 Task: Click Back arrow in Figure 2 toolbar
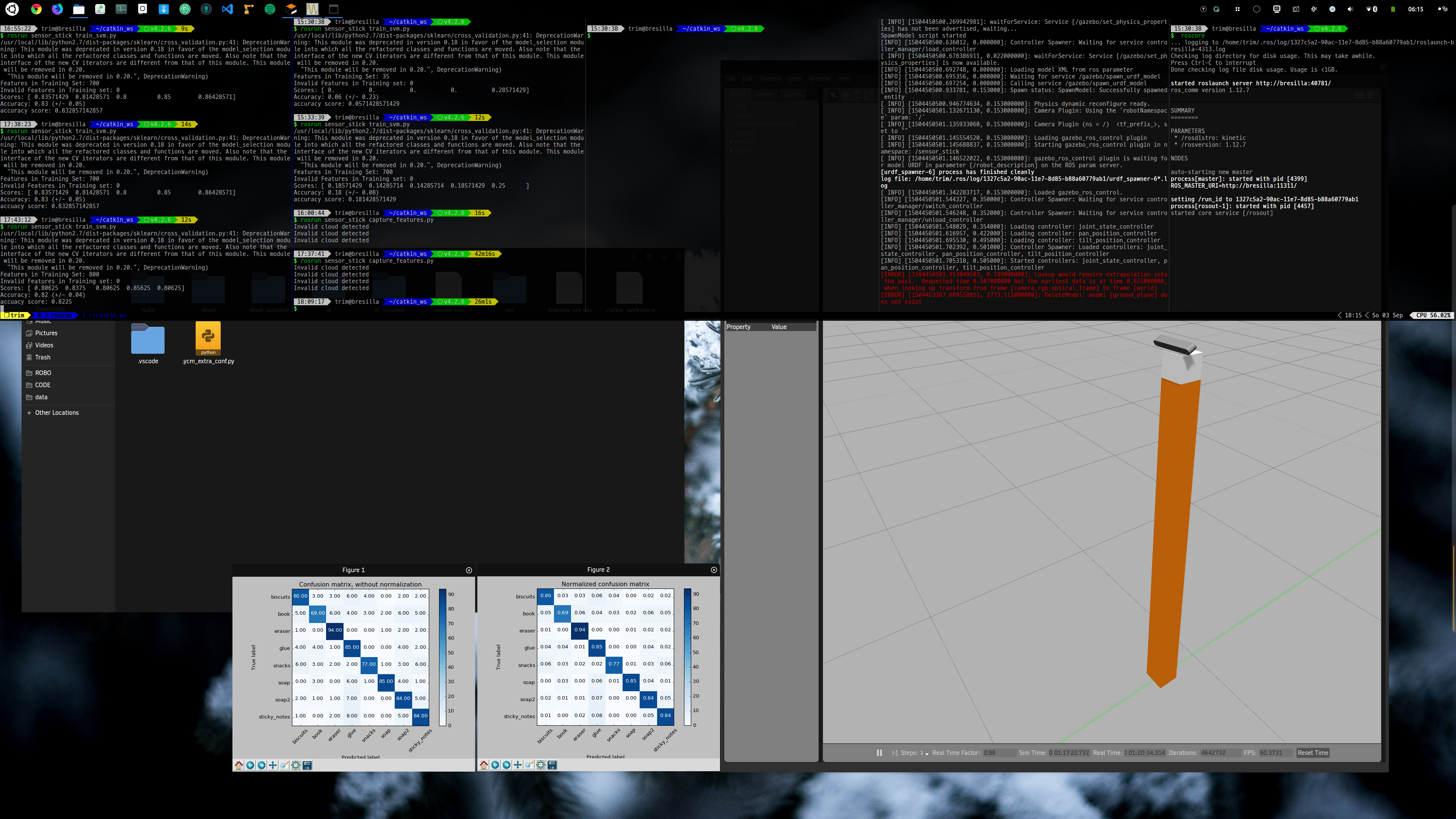495,765
